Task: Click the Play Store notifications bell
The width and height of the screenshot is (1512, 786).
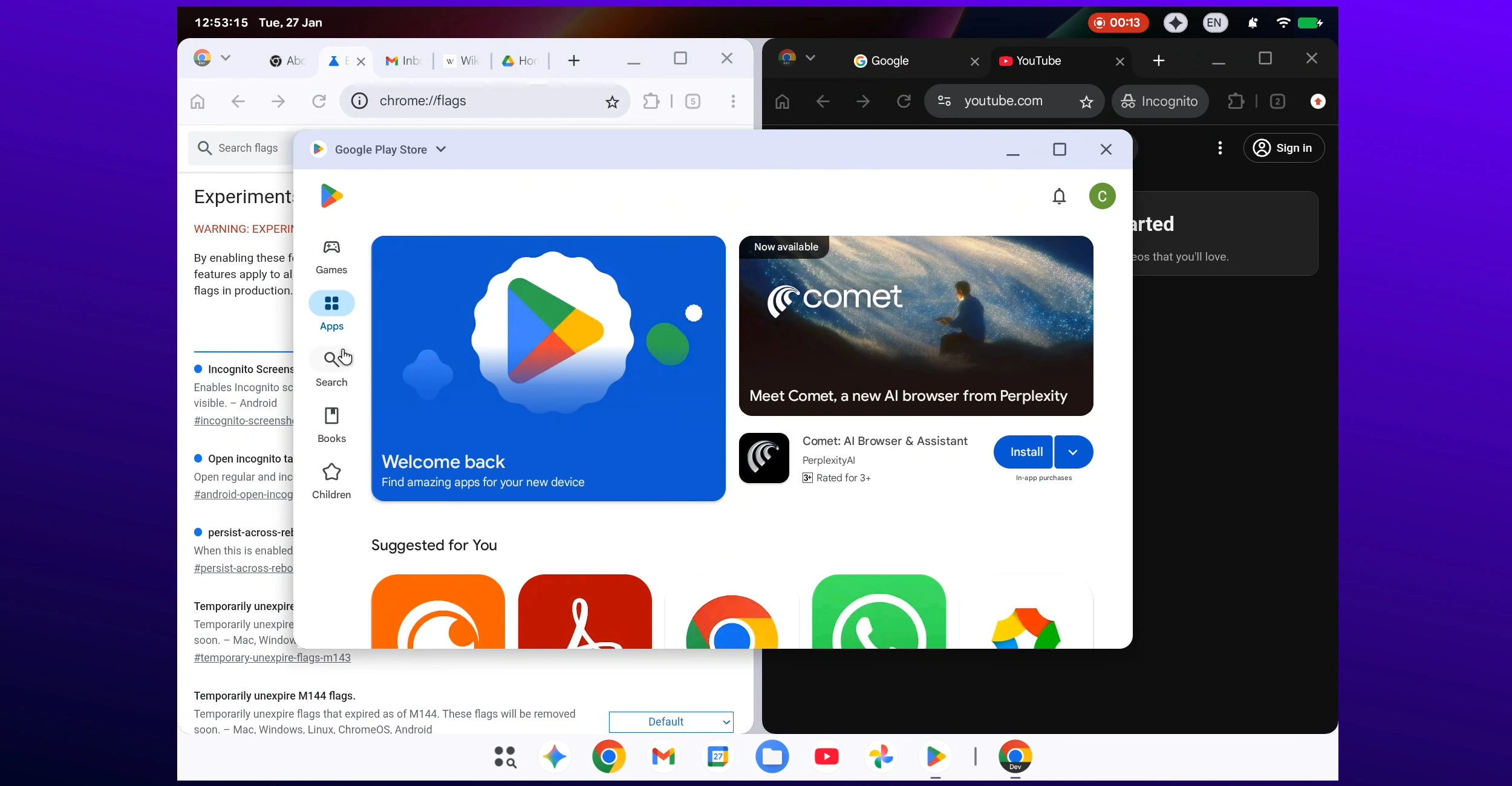Action: point(1059,196)
